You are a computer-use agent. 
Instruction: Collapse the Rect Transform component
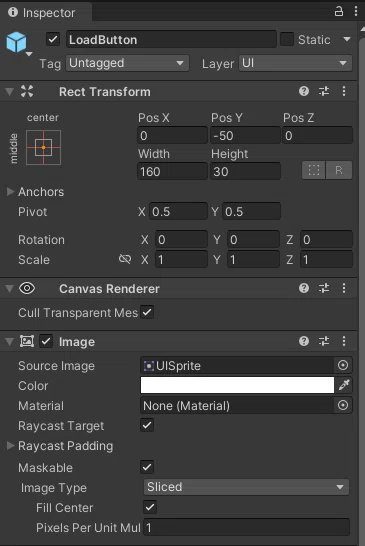point(10,92)
